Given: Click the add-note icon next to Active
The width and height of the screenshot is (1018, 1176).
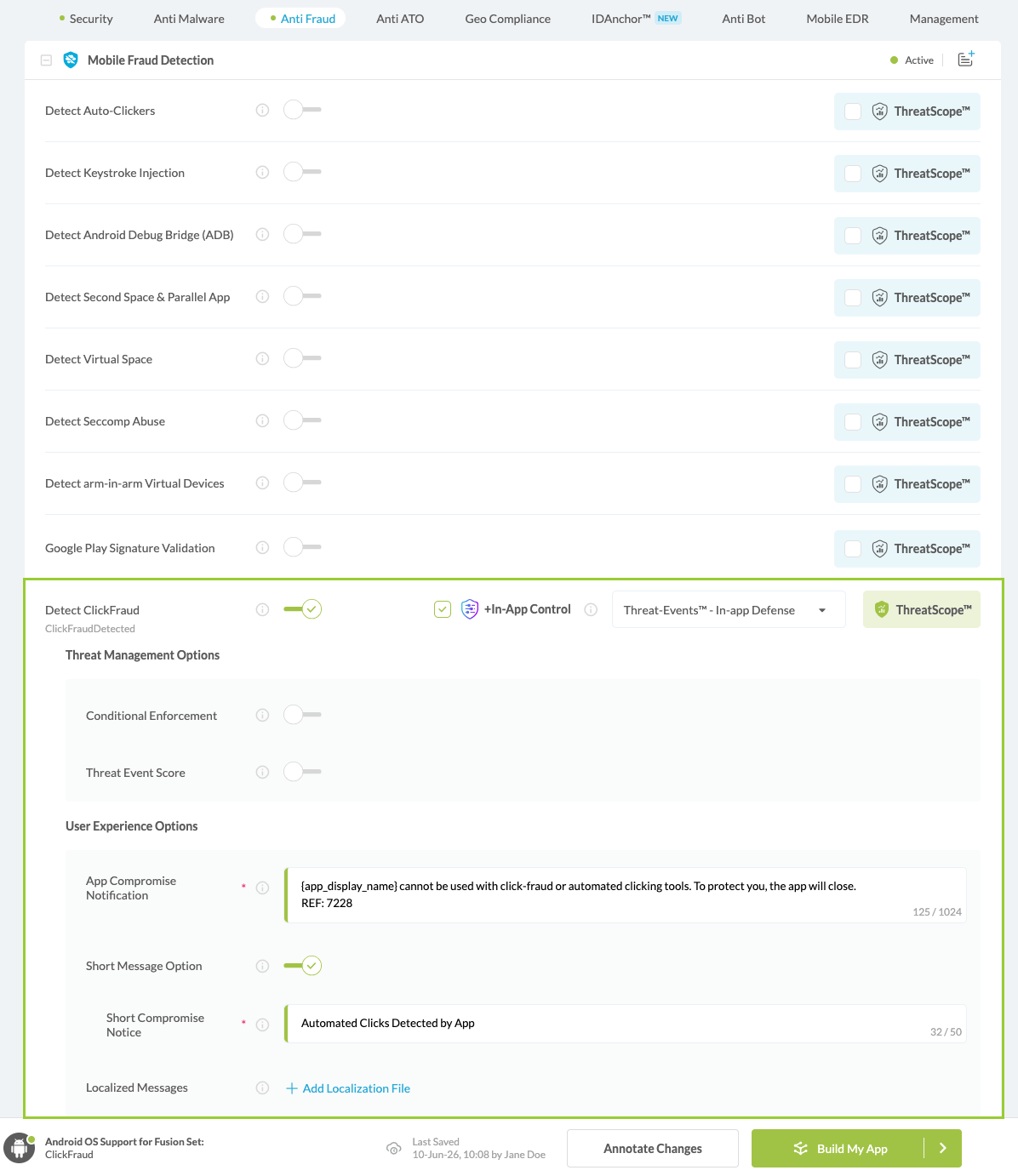Looking at the screenshot, I should pos(966,60).
